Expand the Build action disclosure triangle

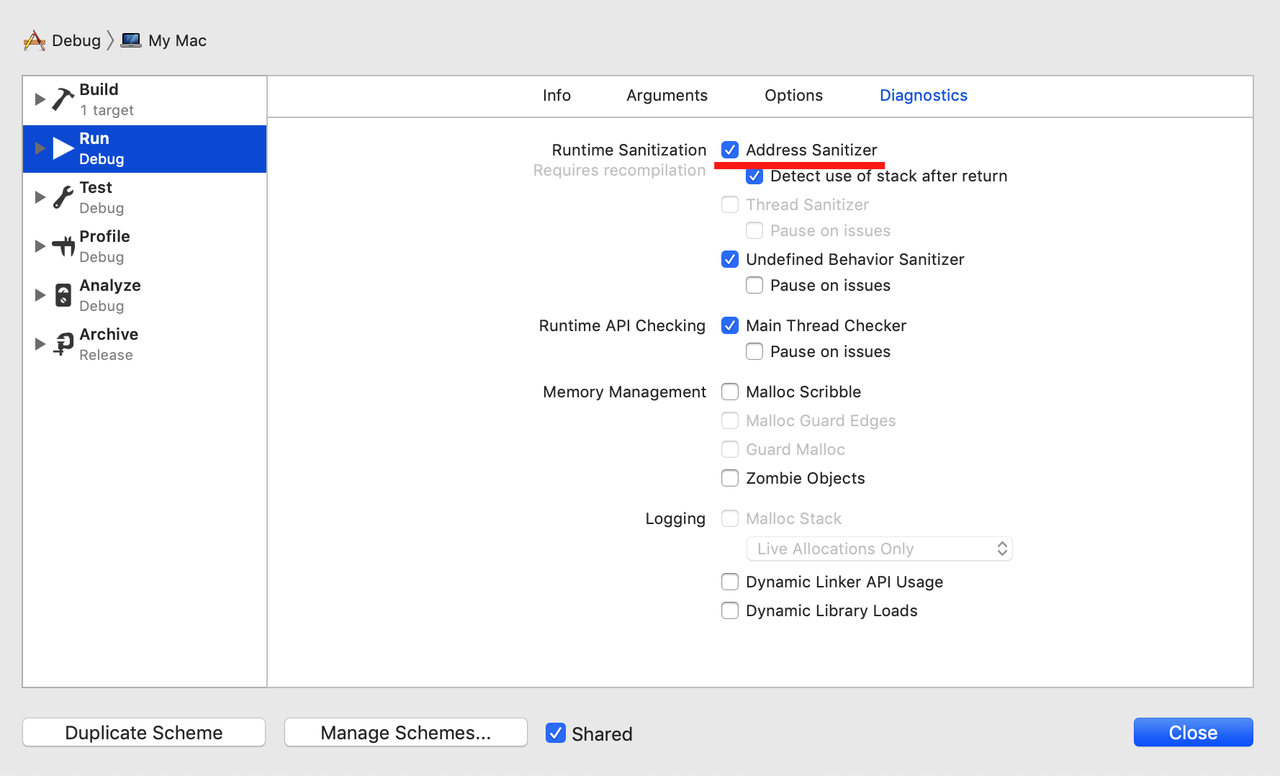click(x=39, y=99)
